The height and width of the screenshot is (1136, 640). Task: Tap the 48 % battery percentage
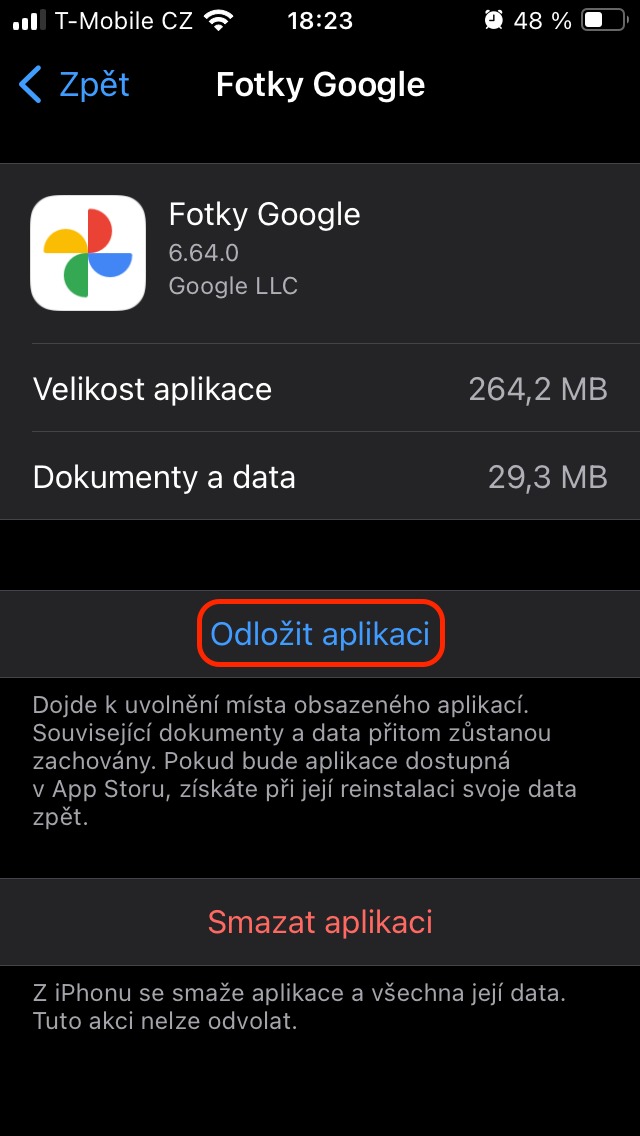pyautogui.click(x=543, y=20)
